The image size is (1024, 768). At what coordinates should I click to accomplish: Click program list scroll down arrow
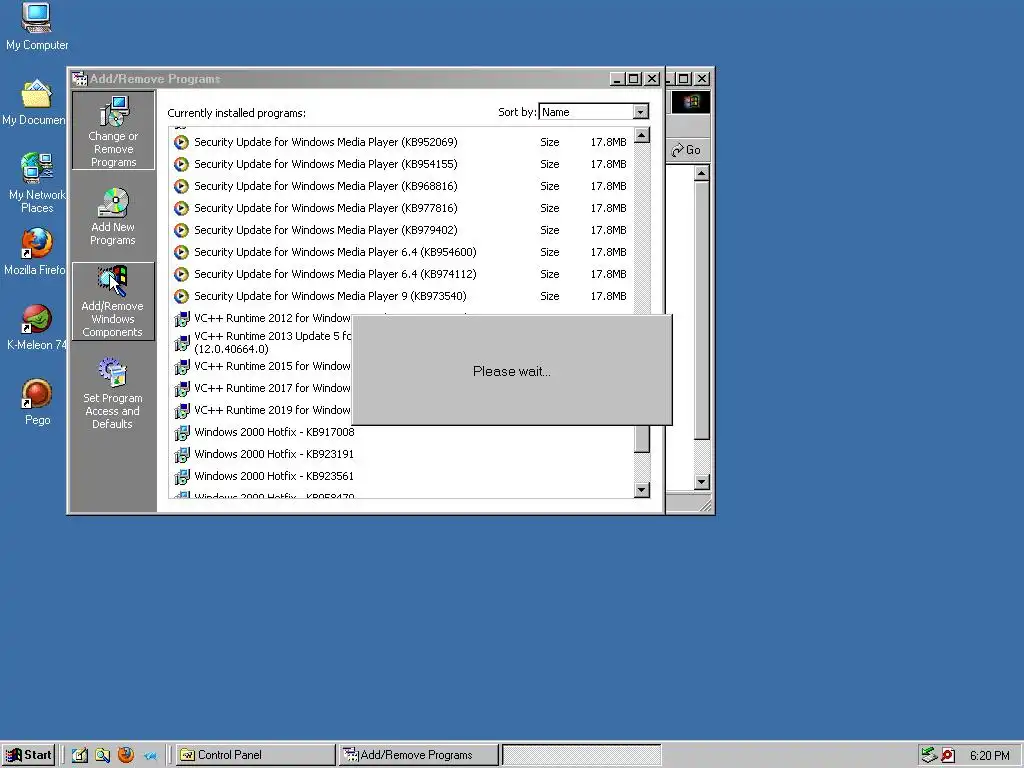tap(642, 490)
